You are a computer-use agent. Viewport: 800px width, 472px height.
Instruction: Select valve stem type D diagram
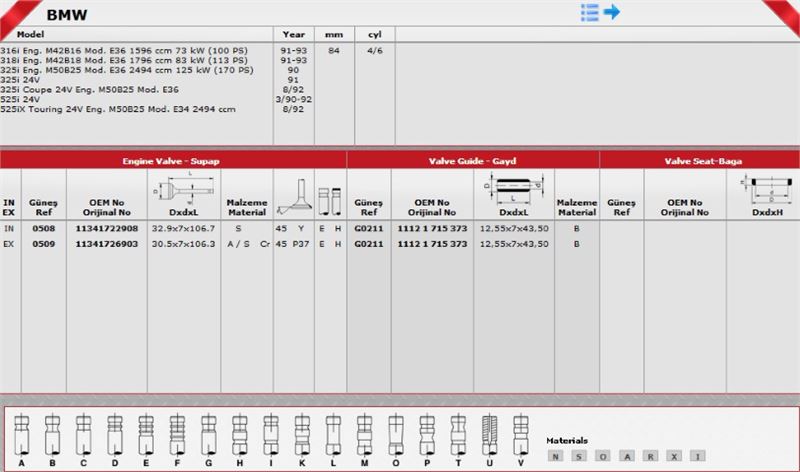[115, 435]
